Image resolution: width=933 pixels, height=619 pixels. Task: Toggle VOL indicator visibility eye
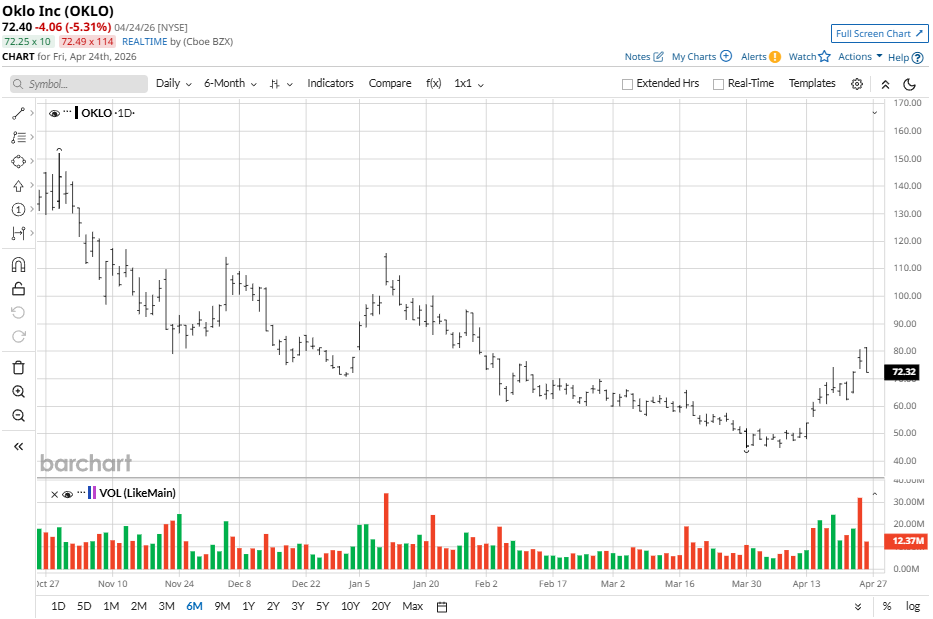tap(67, 494)
